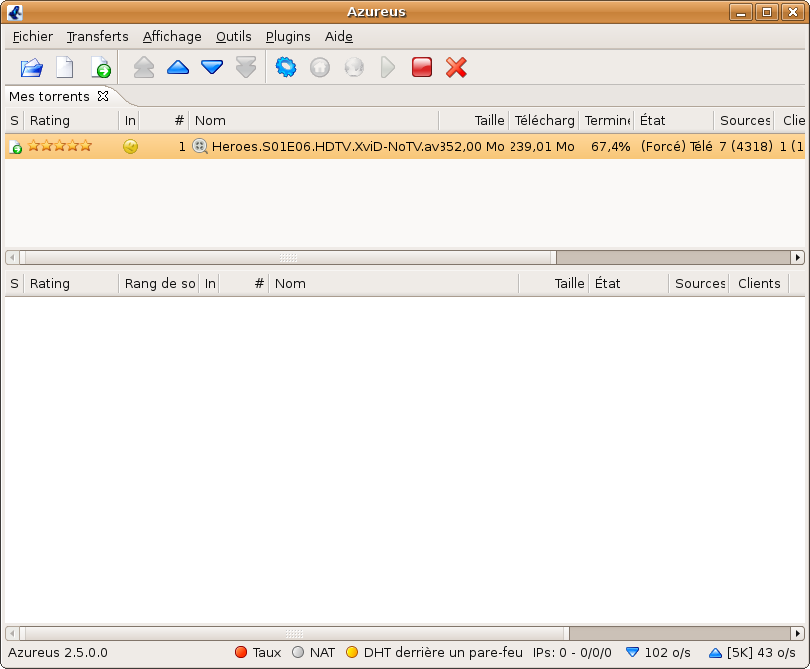The image size is (810, 669).
Task: Move torrent to top with grey double-up arrow
Action: coord(144,68)
